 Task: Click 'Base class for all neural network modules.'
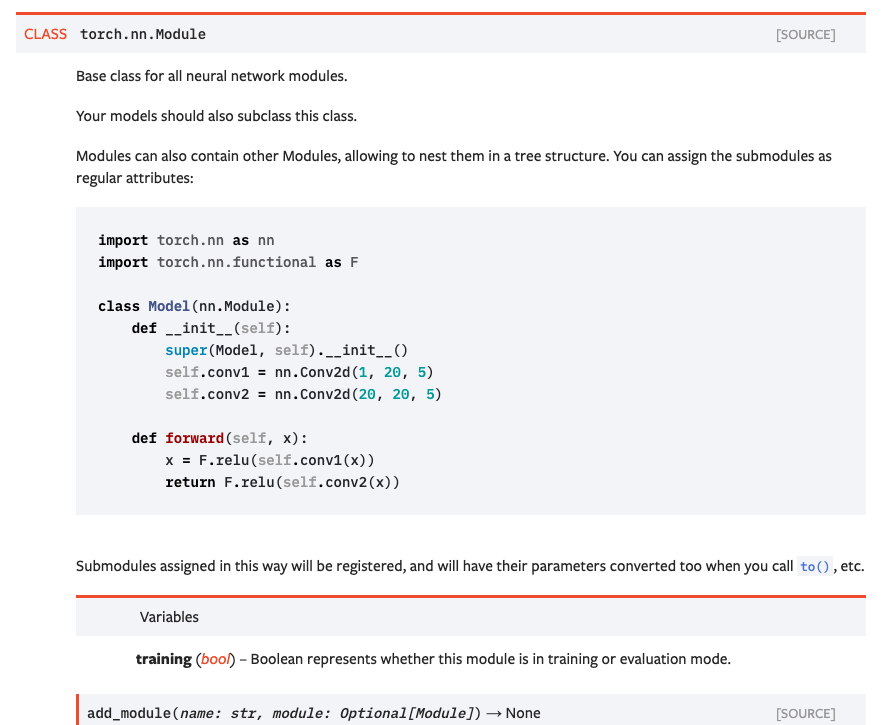click(x=212, y=76)
